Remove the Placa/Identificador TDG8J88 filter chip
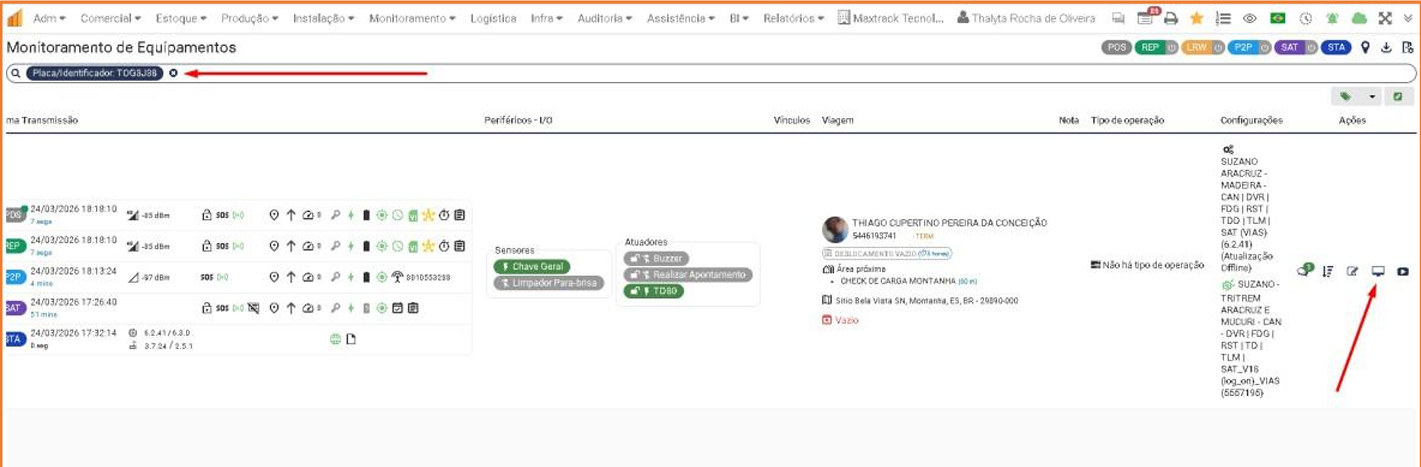The width and height of the screenshot is (1421, 467). [173, 73]
